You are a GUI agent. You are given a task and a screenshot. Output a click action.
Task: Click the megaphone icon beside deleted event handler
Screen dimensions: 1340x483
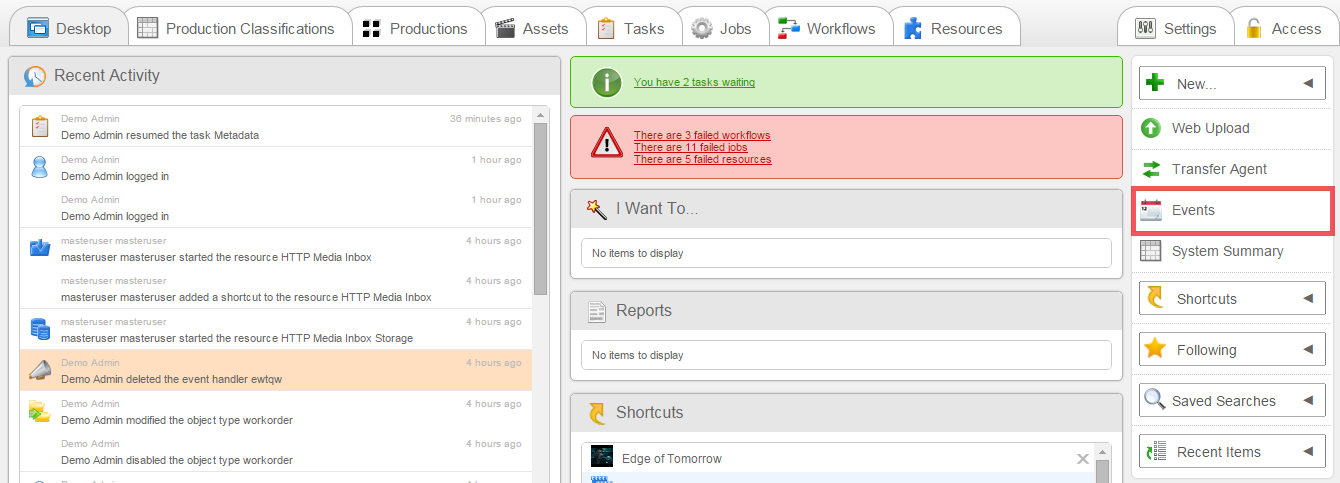[x=39, y=371]
